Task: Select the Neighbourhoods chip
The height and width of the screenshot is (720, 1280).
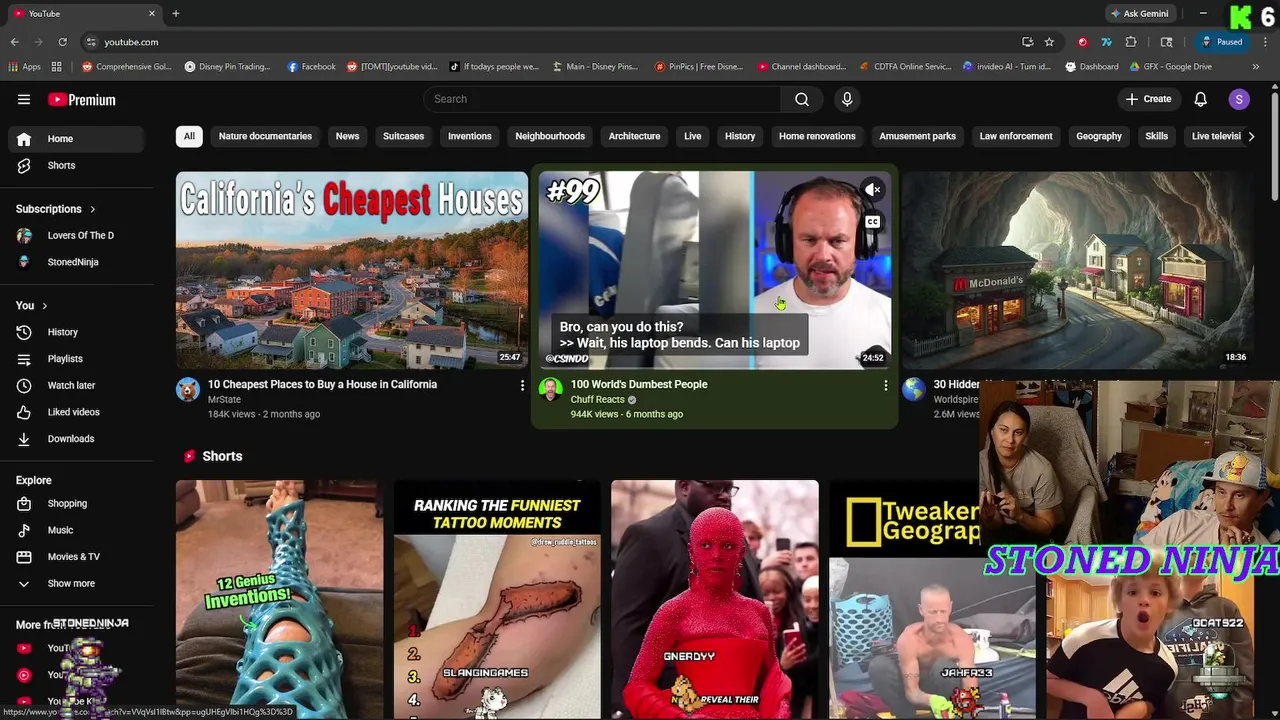Action: (550, 136)
